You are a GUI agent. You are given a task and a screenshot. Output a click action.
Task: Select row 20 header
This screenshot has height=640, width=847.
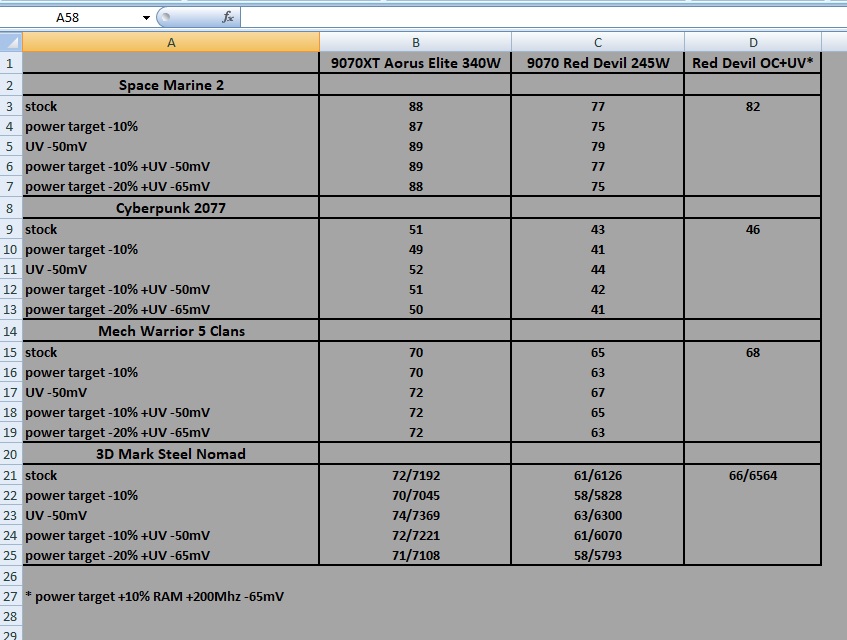click(x=10, y=454)
